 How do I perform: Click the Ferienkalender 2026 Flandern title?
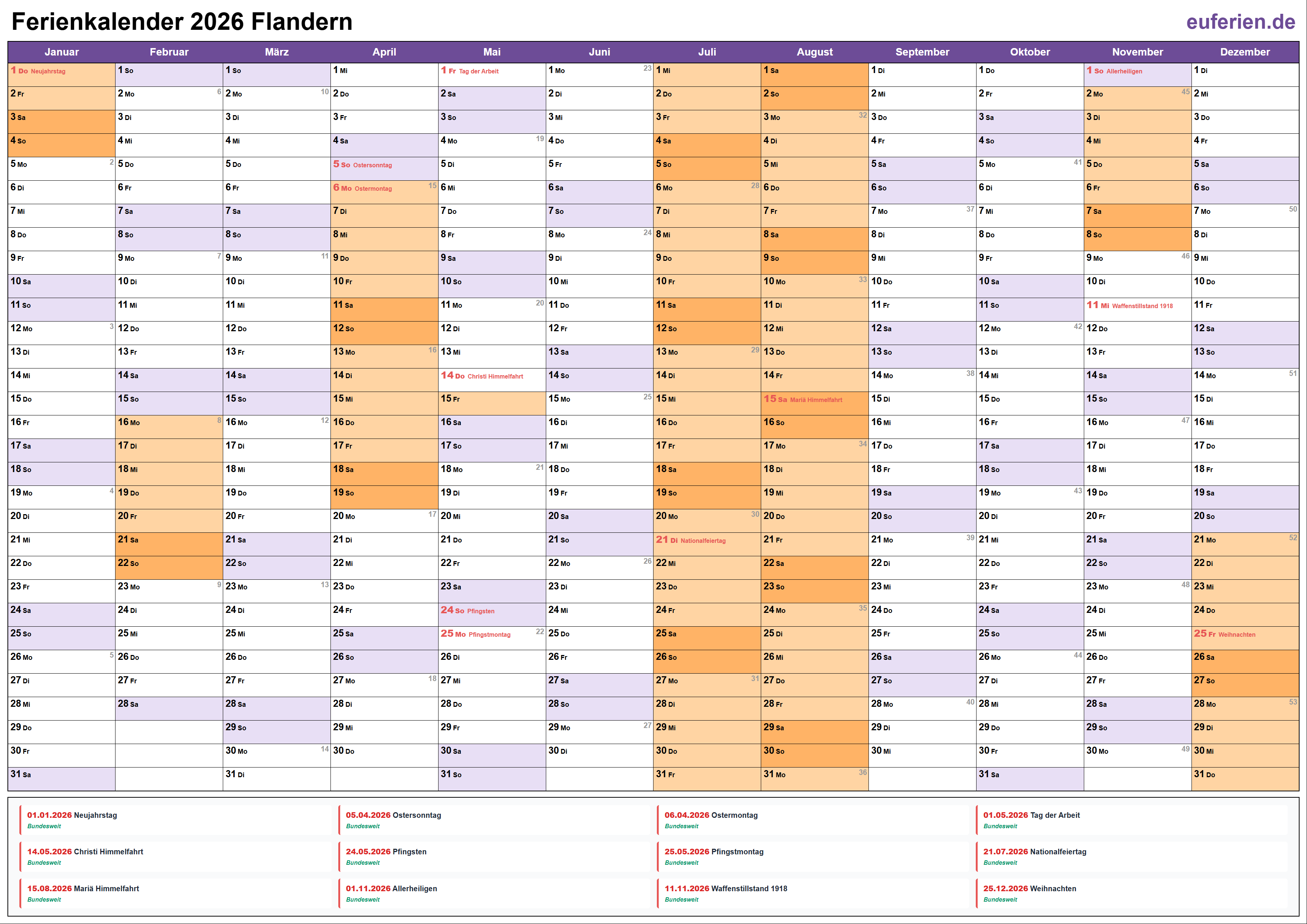182,22
